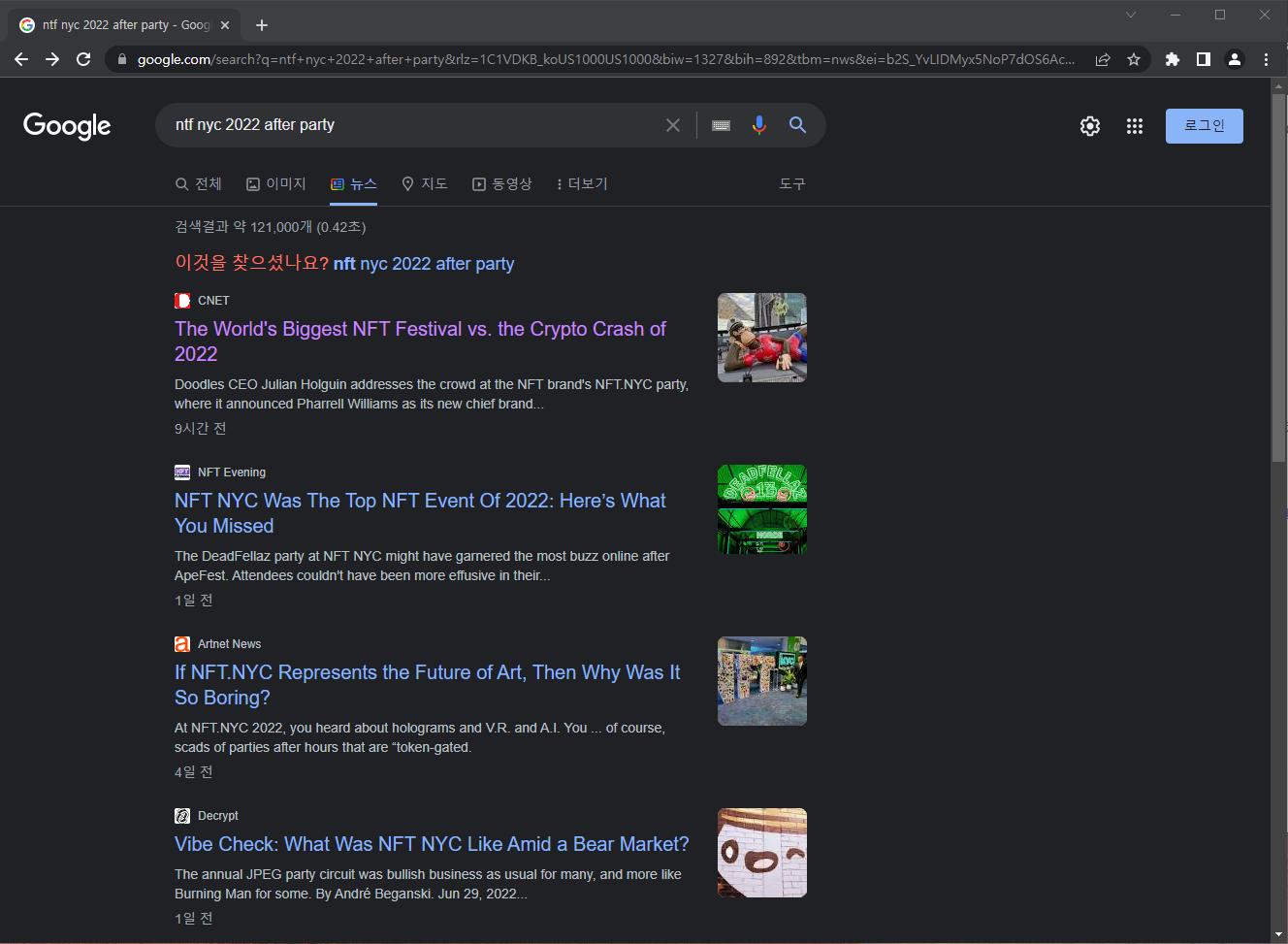The width and height of the screenshot is (1288, 944).
Task: Click the NFT Evening source label
Action: 232,472
